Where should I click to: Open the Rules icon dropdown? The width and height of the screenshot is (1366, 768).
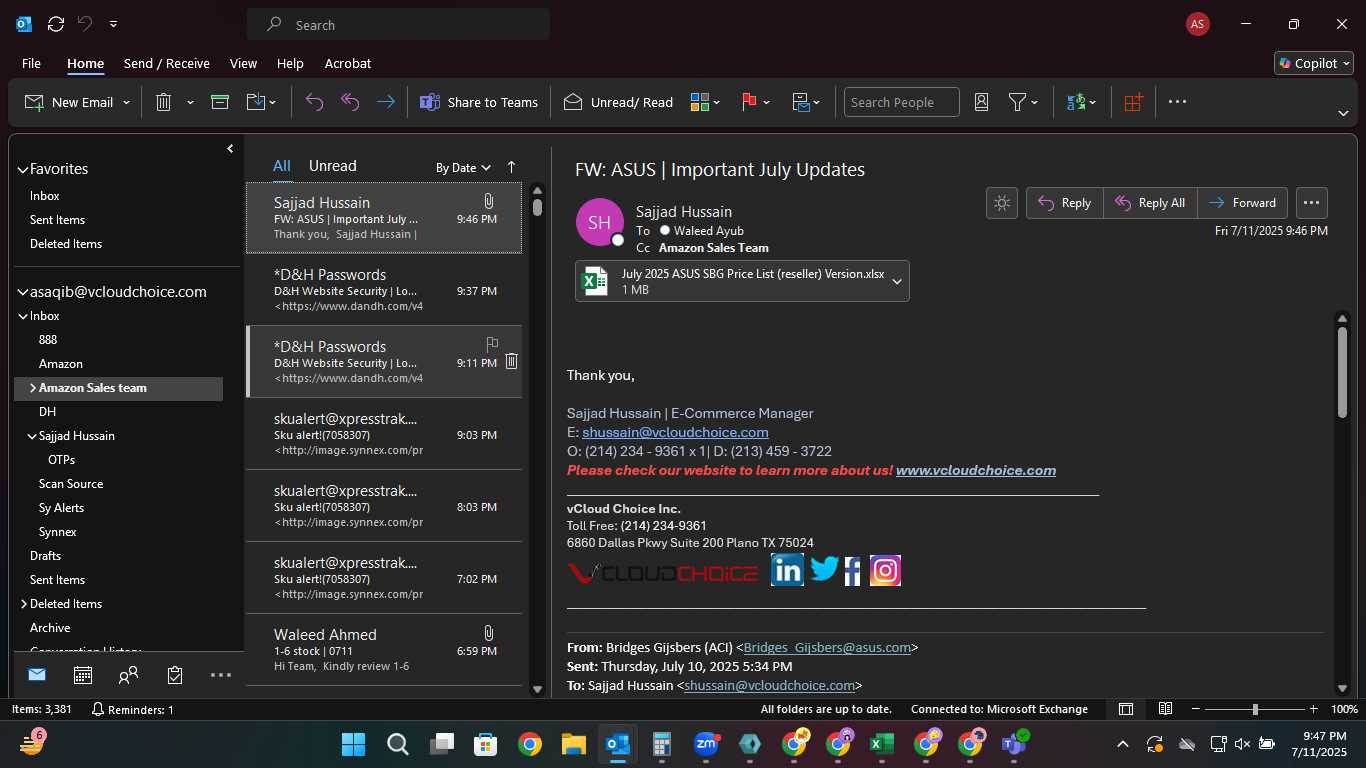pos(806,102)
